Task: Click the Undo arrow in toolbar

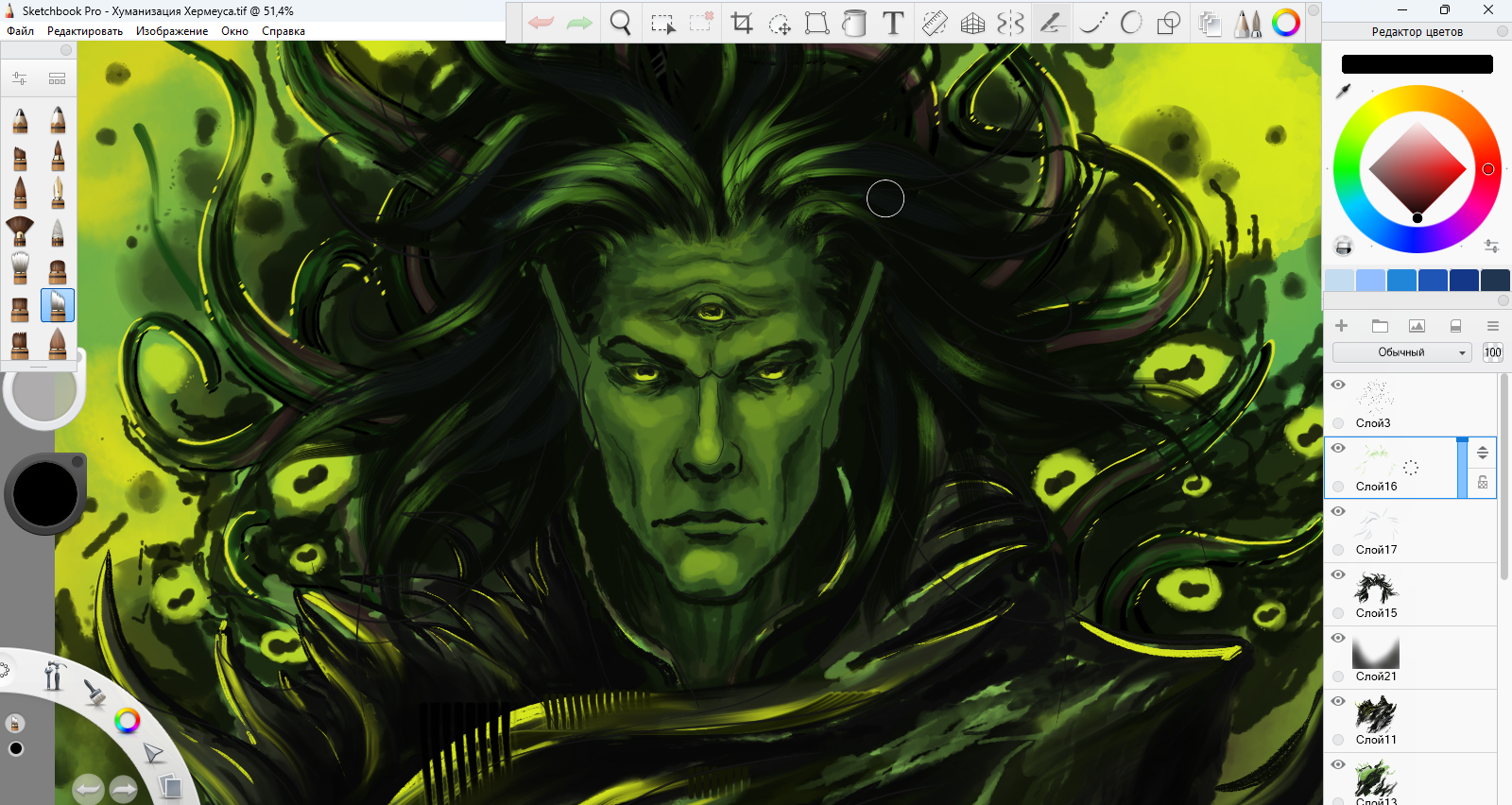Action: point(541,23)
